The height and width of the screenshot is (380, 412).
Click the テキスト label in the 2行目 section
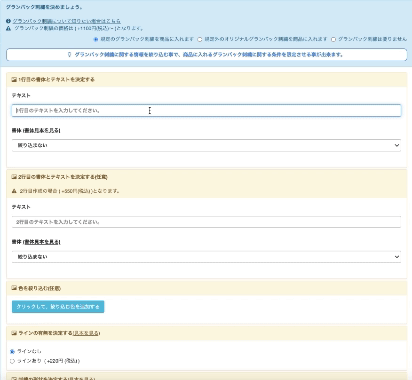click(x=21, y=207)
